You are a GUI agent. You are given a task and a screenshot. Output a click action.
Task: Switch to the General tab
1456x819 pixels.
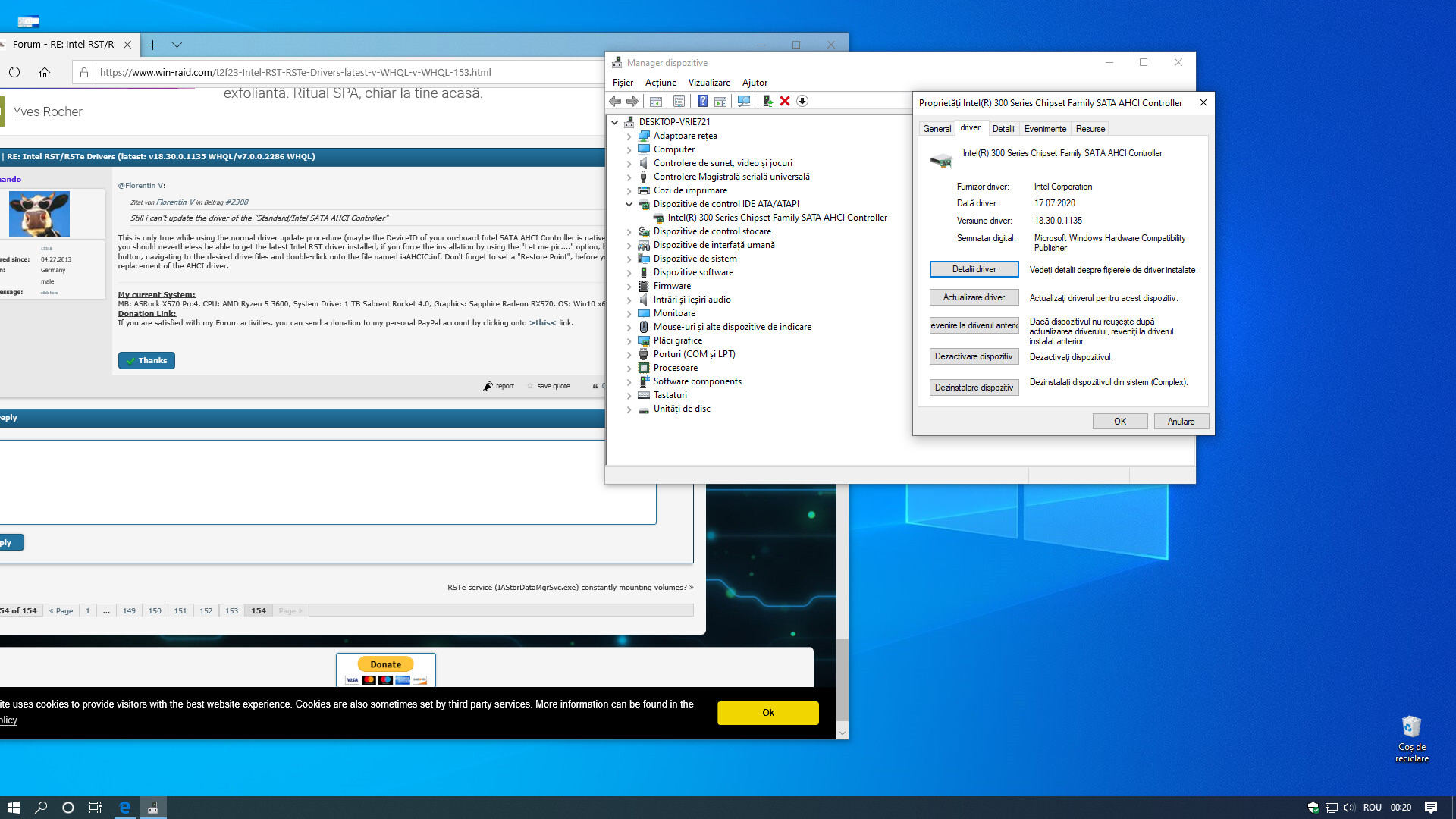[x=937, y=129]
